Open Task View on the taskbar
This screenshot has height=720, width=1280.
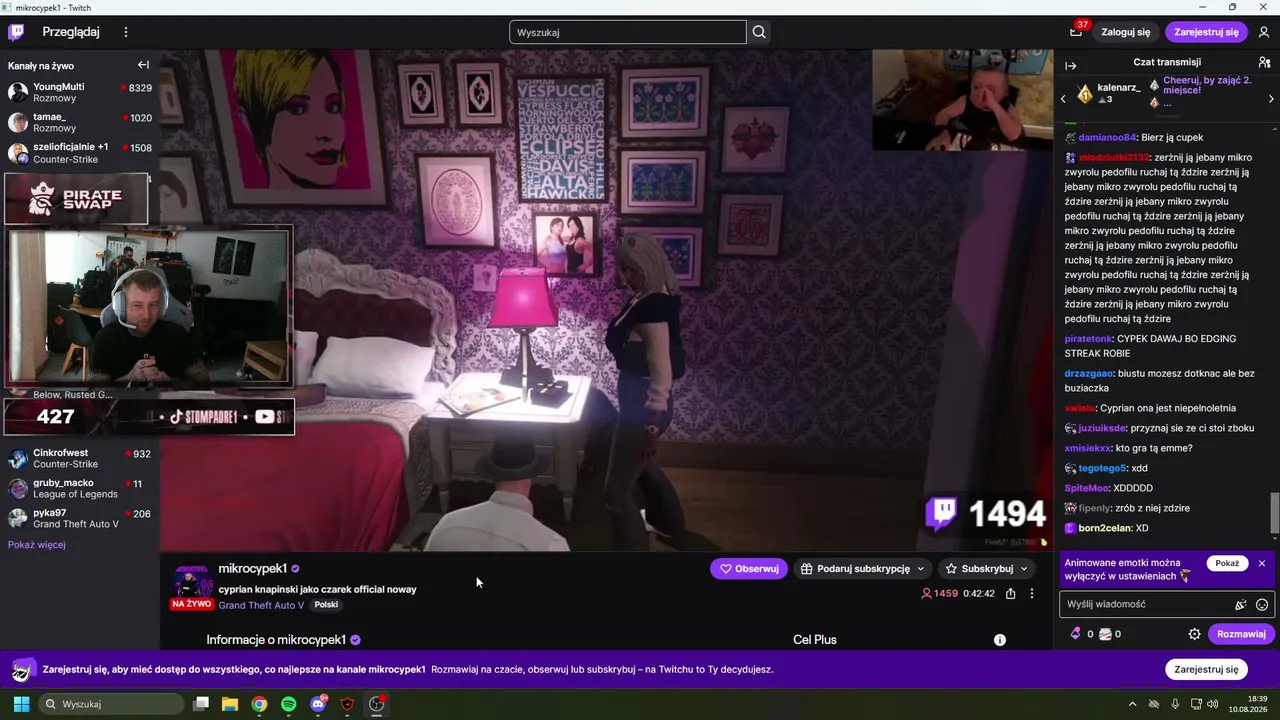pos(200,704)
